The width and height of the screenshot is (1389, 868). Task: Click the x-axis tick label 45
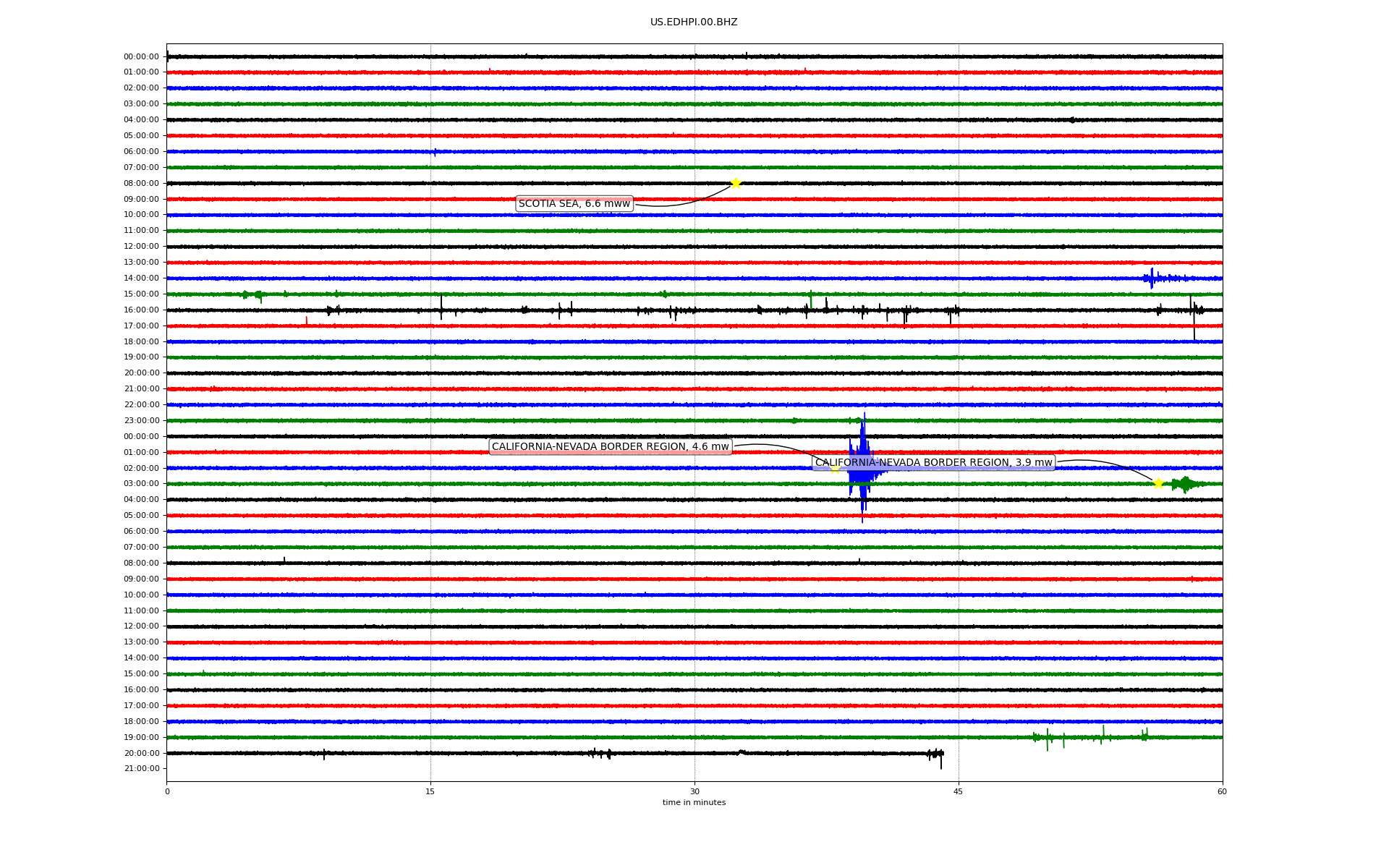pyautogui.click(x=959, y=792)
